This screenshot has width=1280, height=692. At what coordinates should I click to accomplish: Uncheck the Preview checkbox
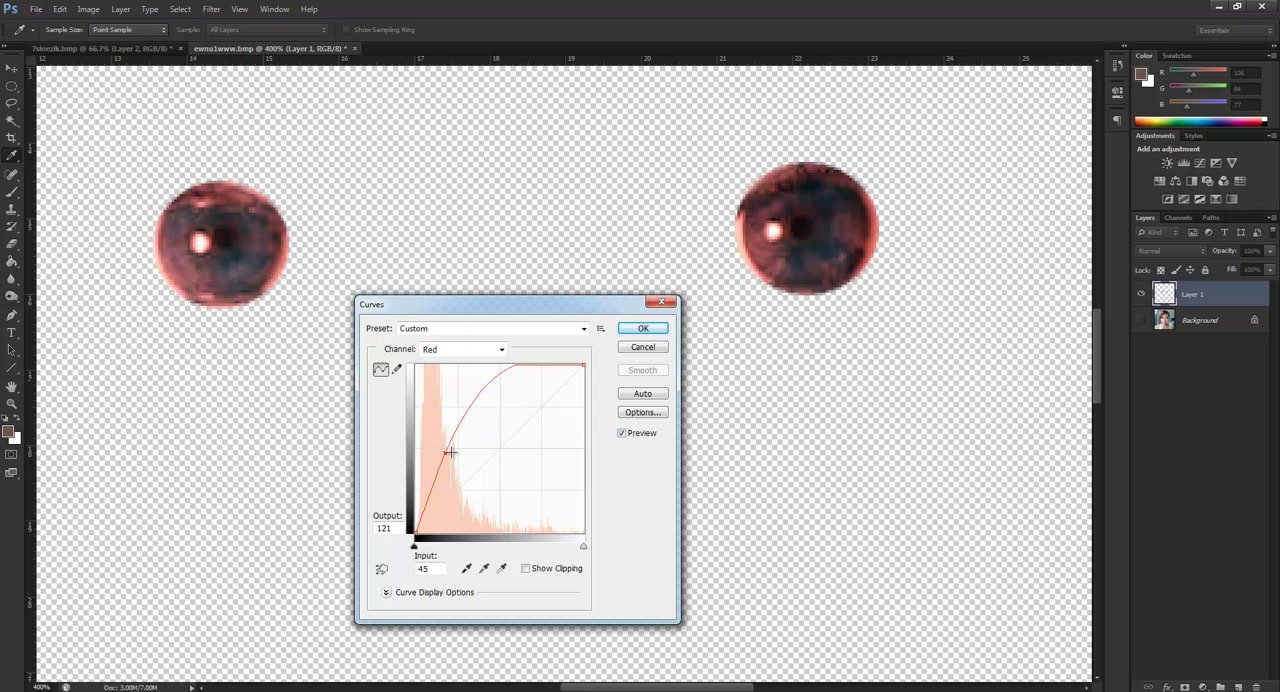622,433
